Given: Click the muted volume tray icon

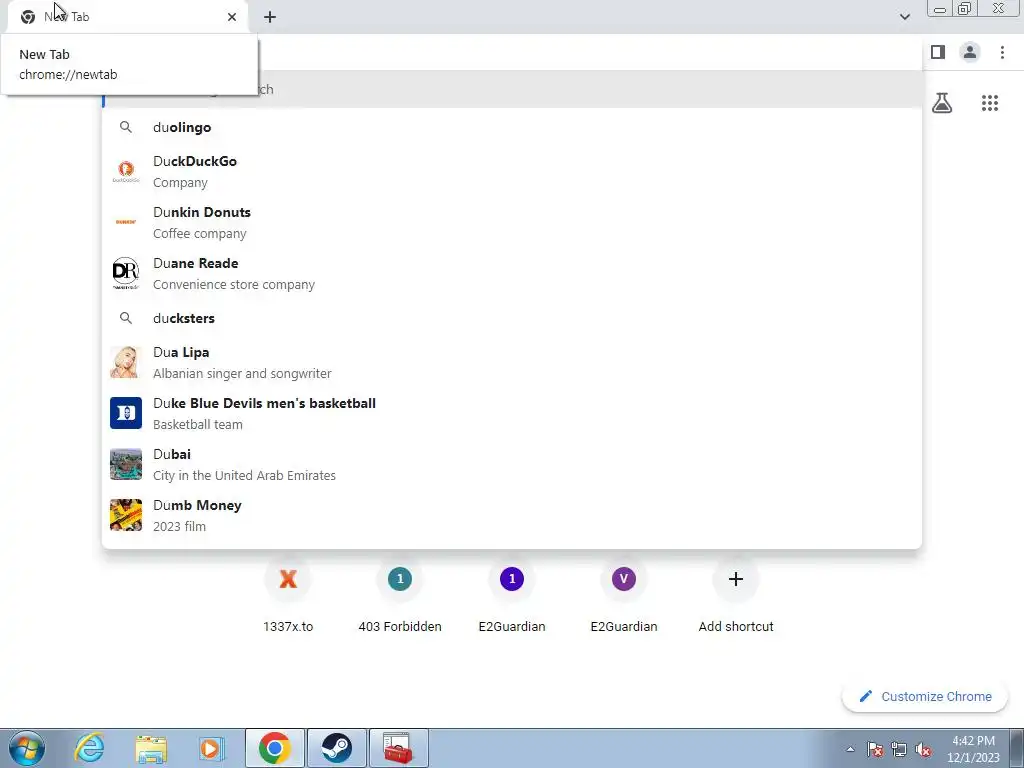Looking at the screenshot, I should (x=923, y=749).
